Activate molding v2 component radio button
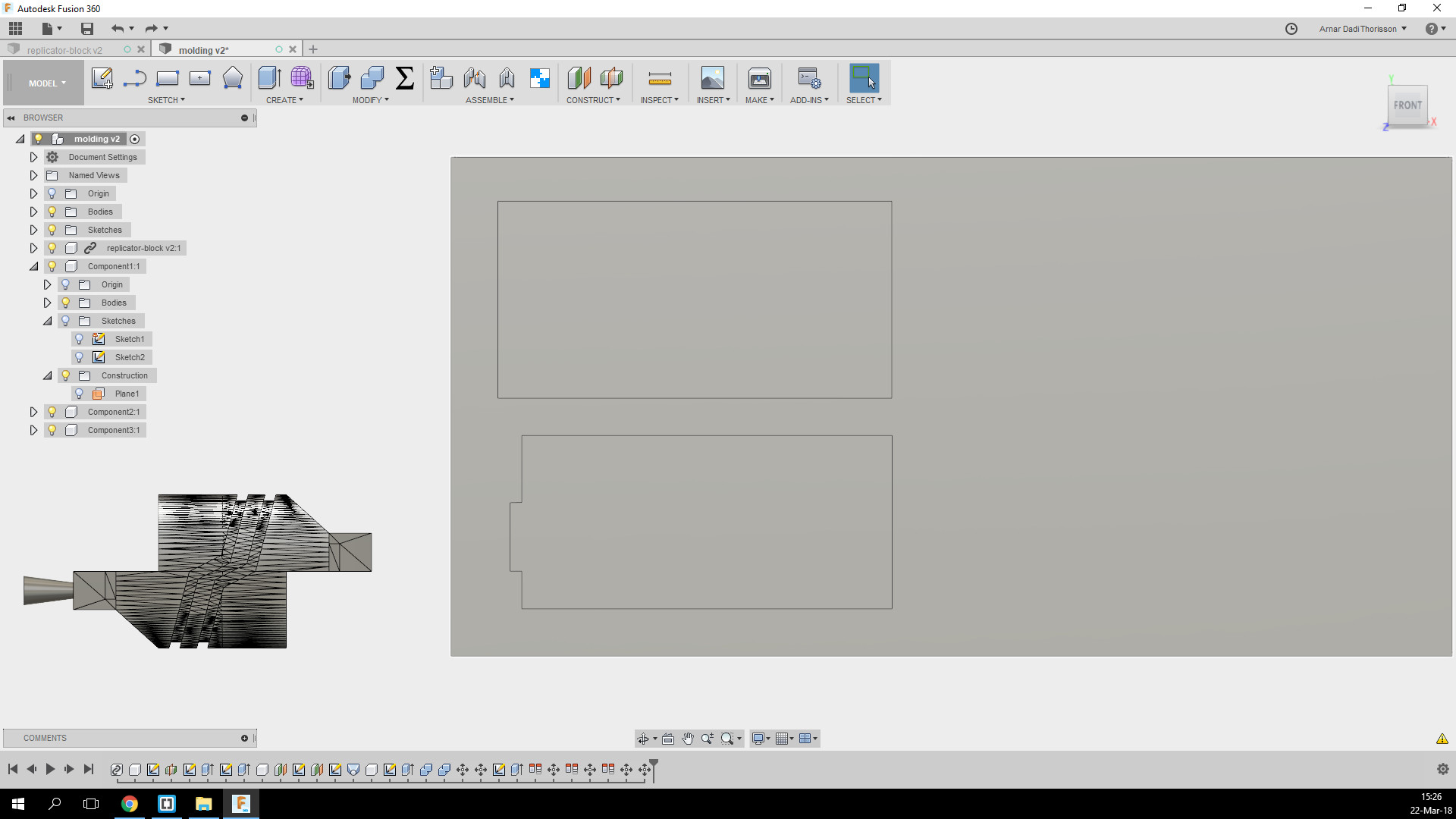The height and width of the screenshot is (819, 1456). (x=135, y=139)
